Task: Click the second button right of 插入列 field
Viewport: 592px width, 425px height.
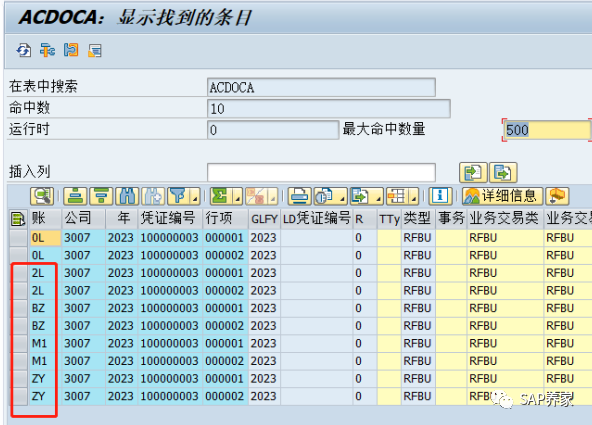Action: click(503, 172)
